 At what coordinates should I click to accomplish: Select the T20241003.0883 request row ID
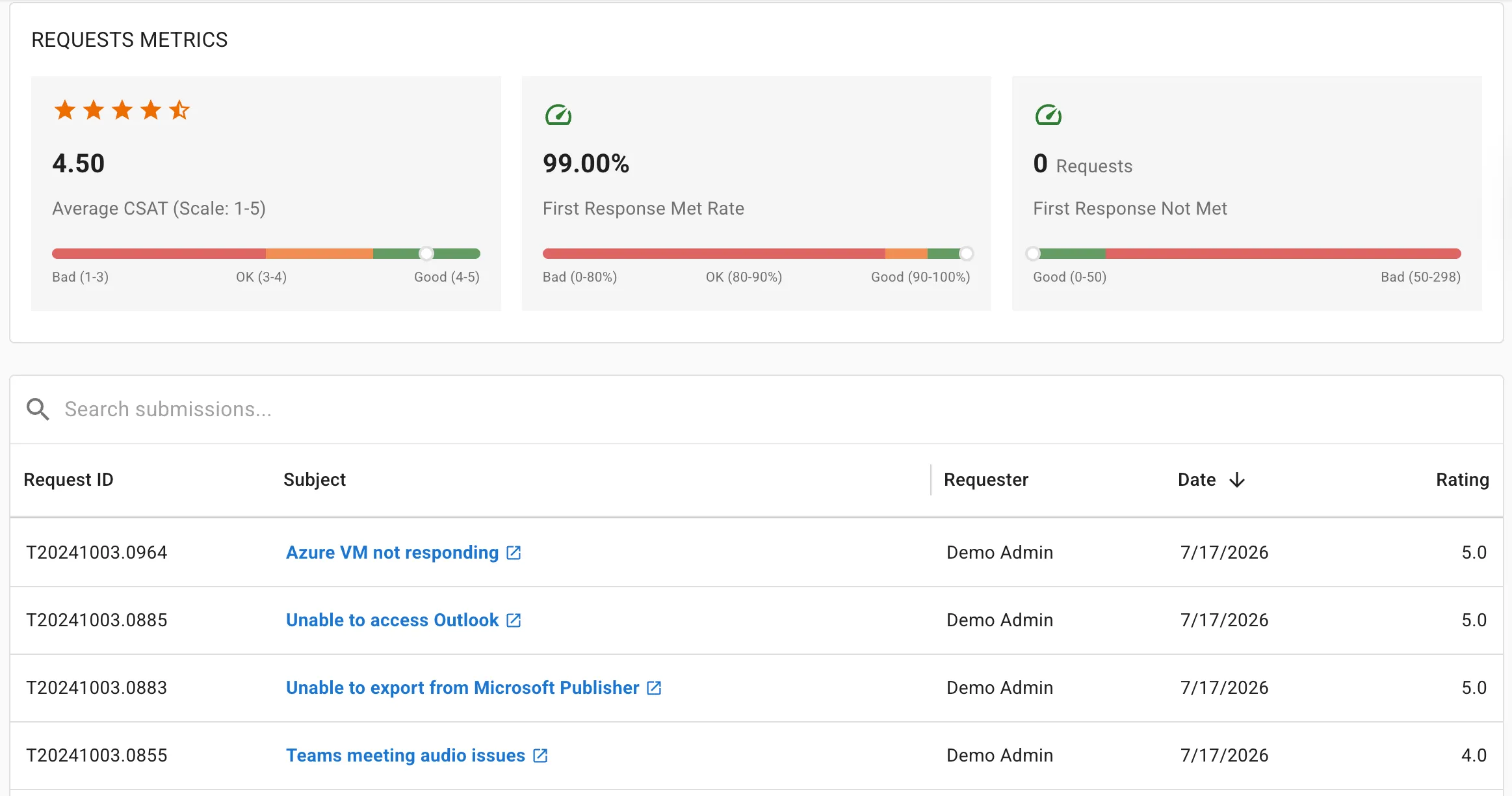click(96, 688)
